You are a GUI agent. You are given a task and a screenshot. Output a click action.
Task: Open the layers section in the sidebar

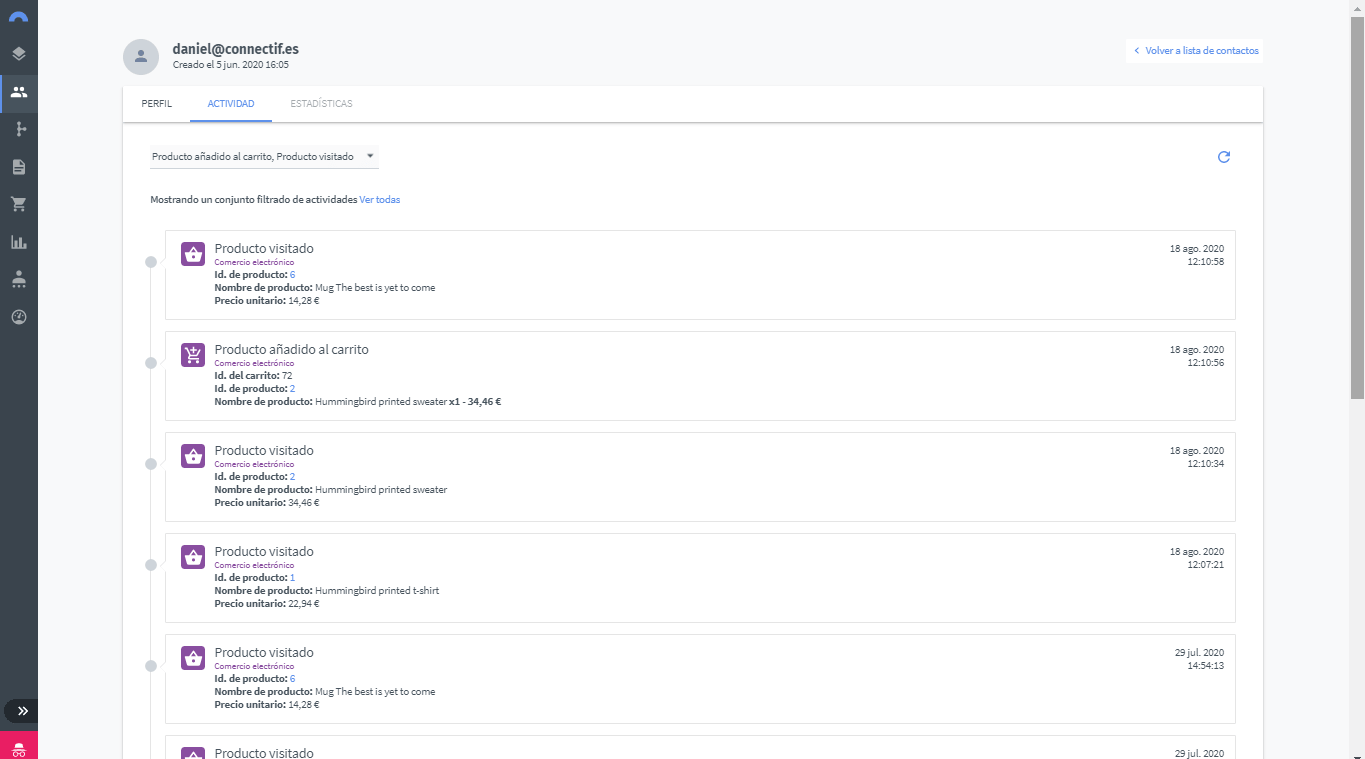tap(19, 54)
